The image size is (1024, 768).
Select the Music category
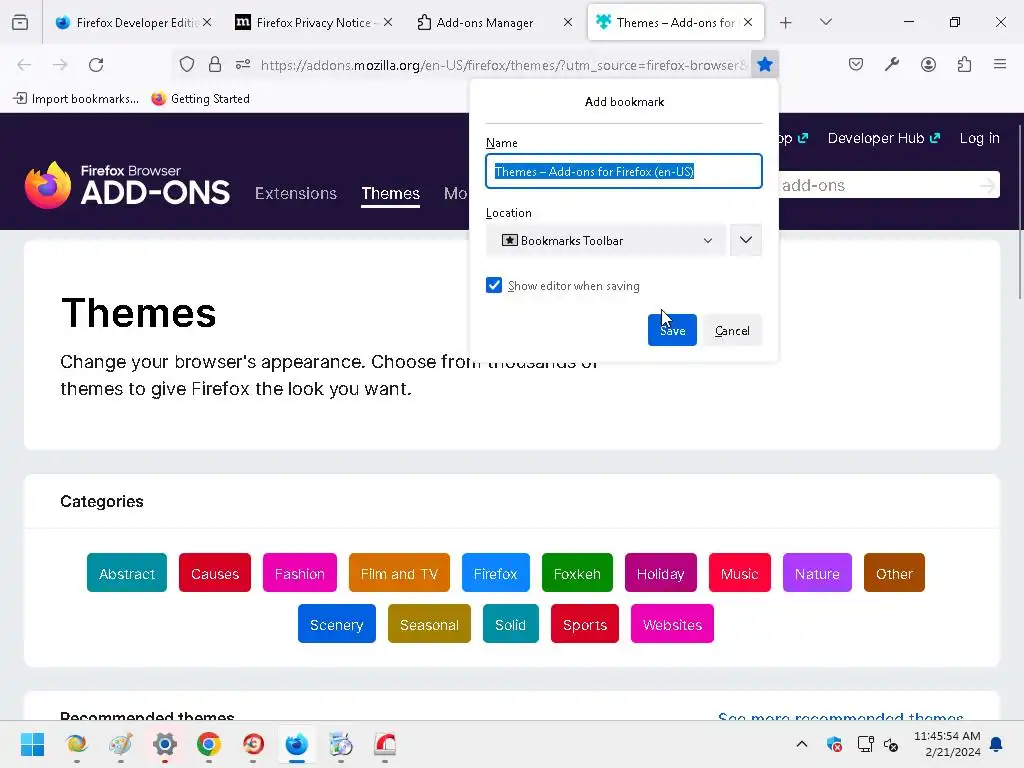pos(739,573)
